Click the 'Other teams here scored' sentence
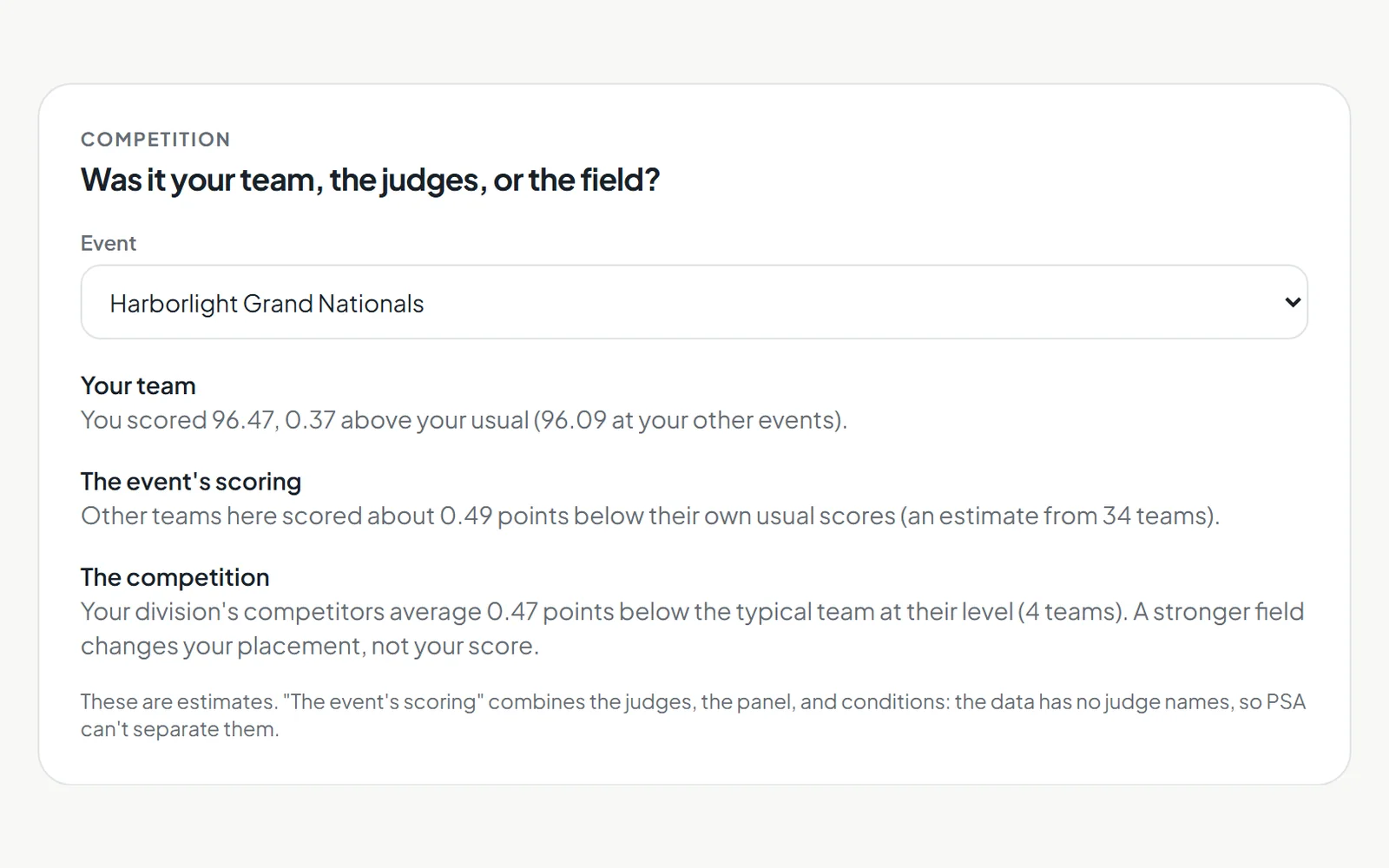 point(650,516)
